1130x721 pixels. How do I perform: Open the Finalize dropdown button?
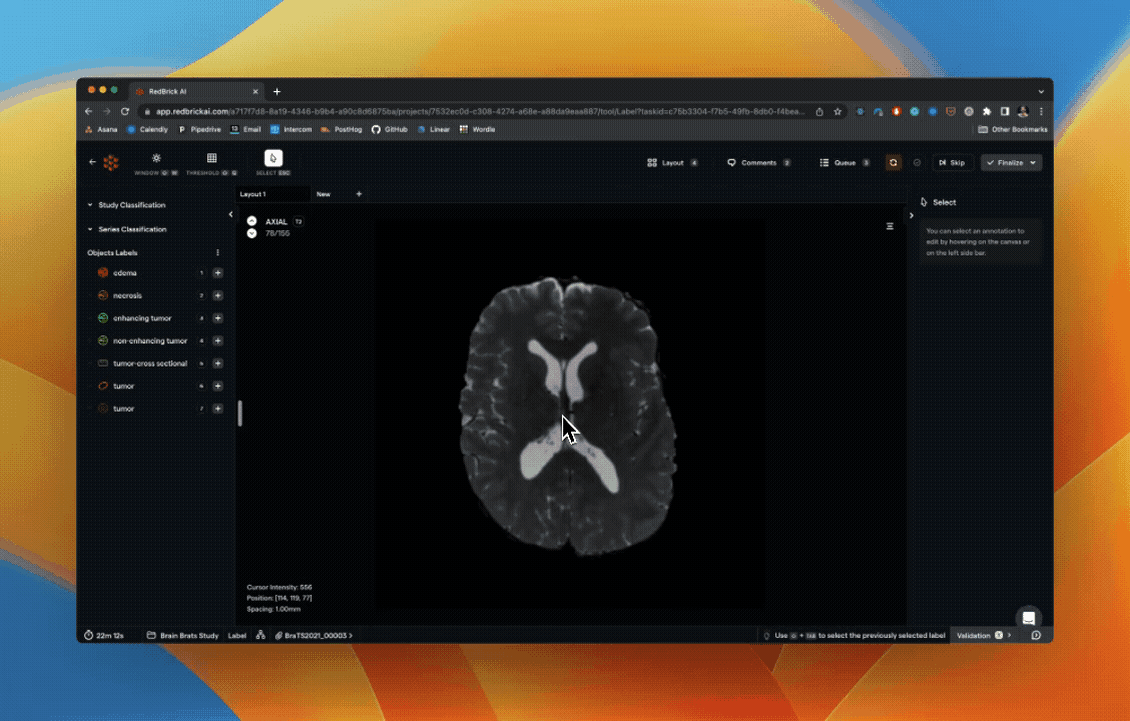[1033, 162]
